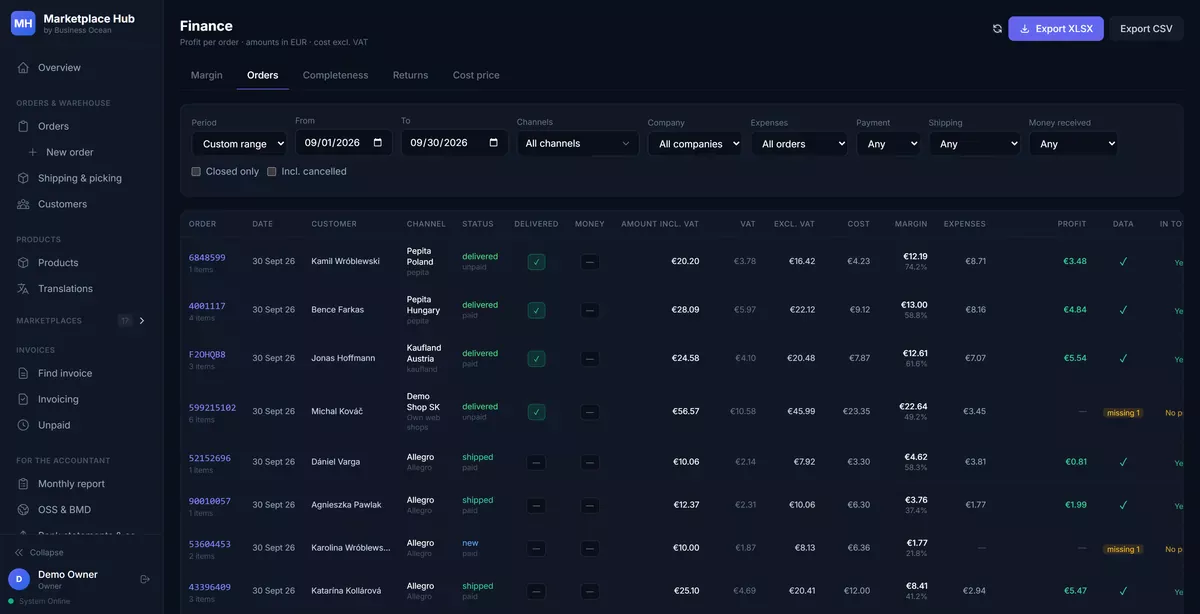Click the Export CSV button

pyautogui.click(x=1146, y=29)
